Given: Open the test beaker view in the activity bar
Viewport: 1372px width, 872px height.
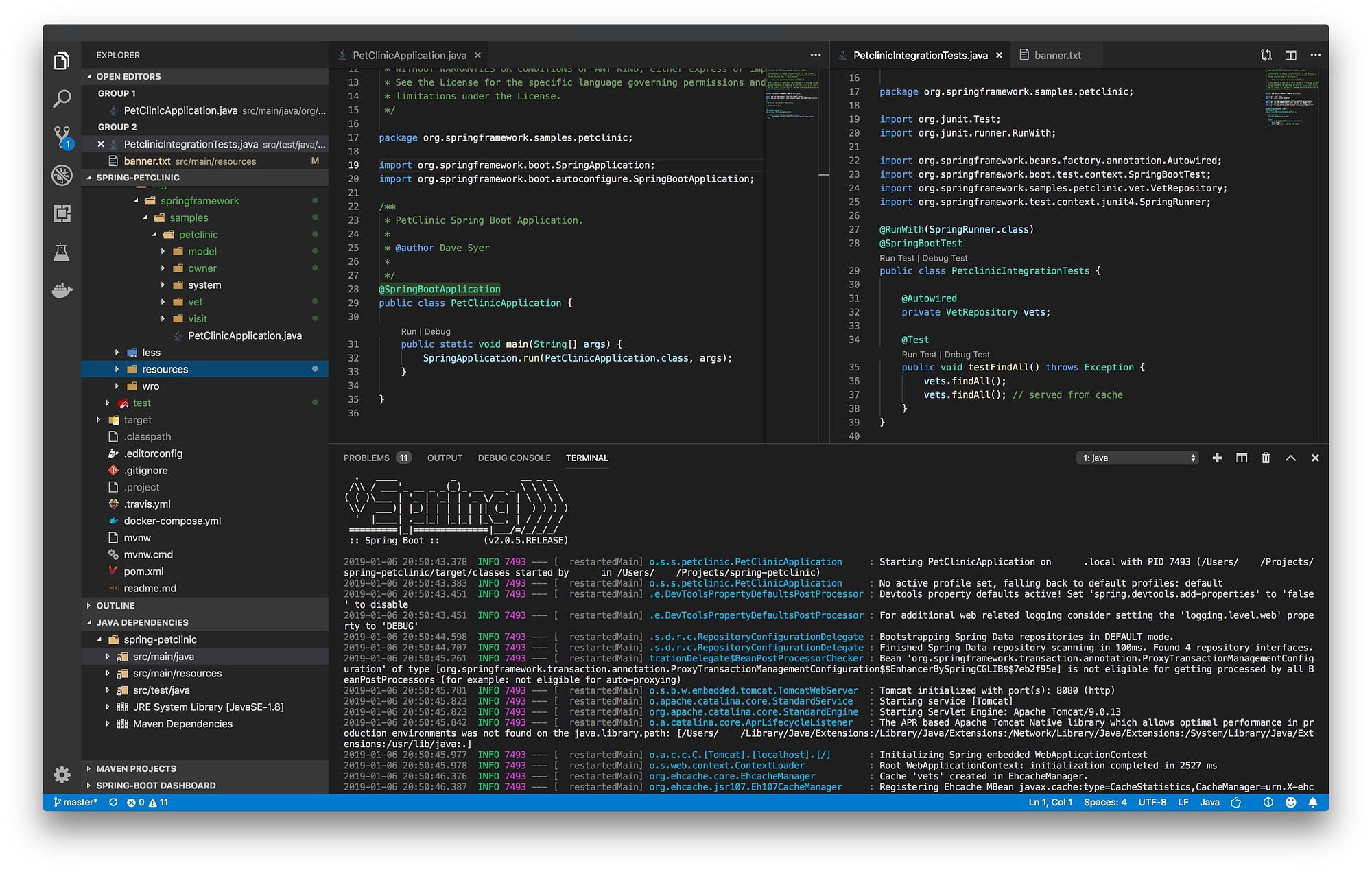Looking at the screenshot, I should [x=62, y=252].
